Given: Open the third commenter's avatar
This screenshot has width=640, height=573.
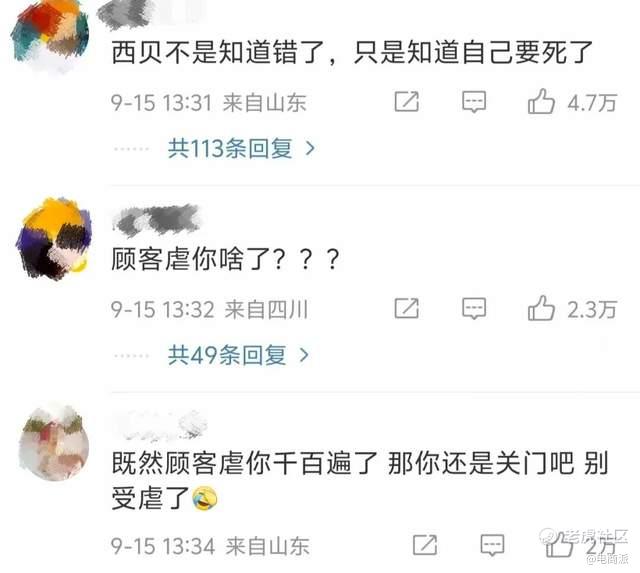Looking at the screenshot, I should [54, 443].
